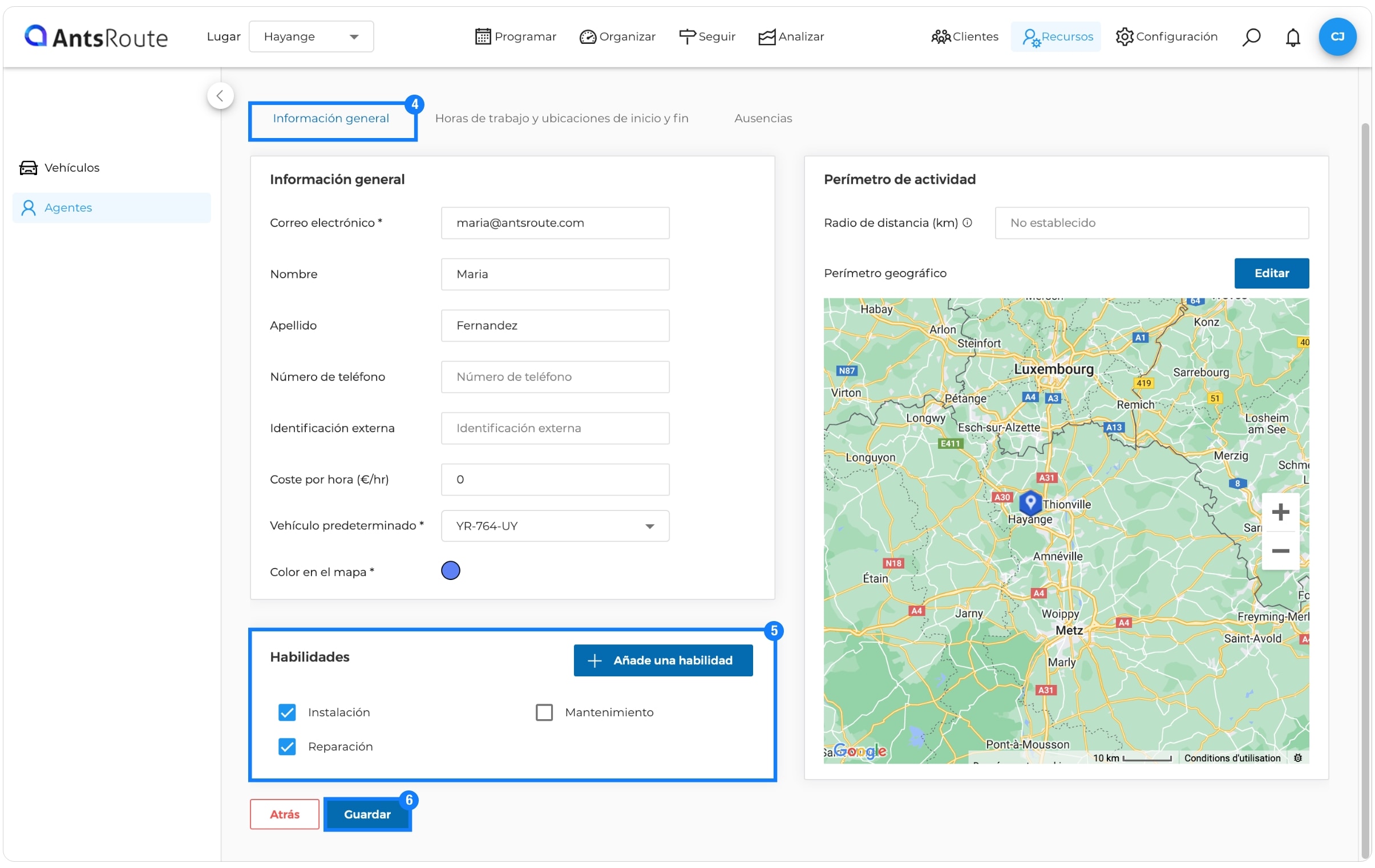The height and width of the screenshot is (868, 1375).
Task: Zoom in on the map with plus
Action: coord(1280,512)
